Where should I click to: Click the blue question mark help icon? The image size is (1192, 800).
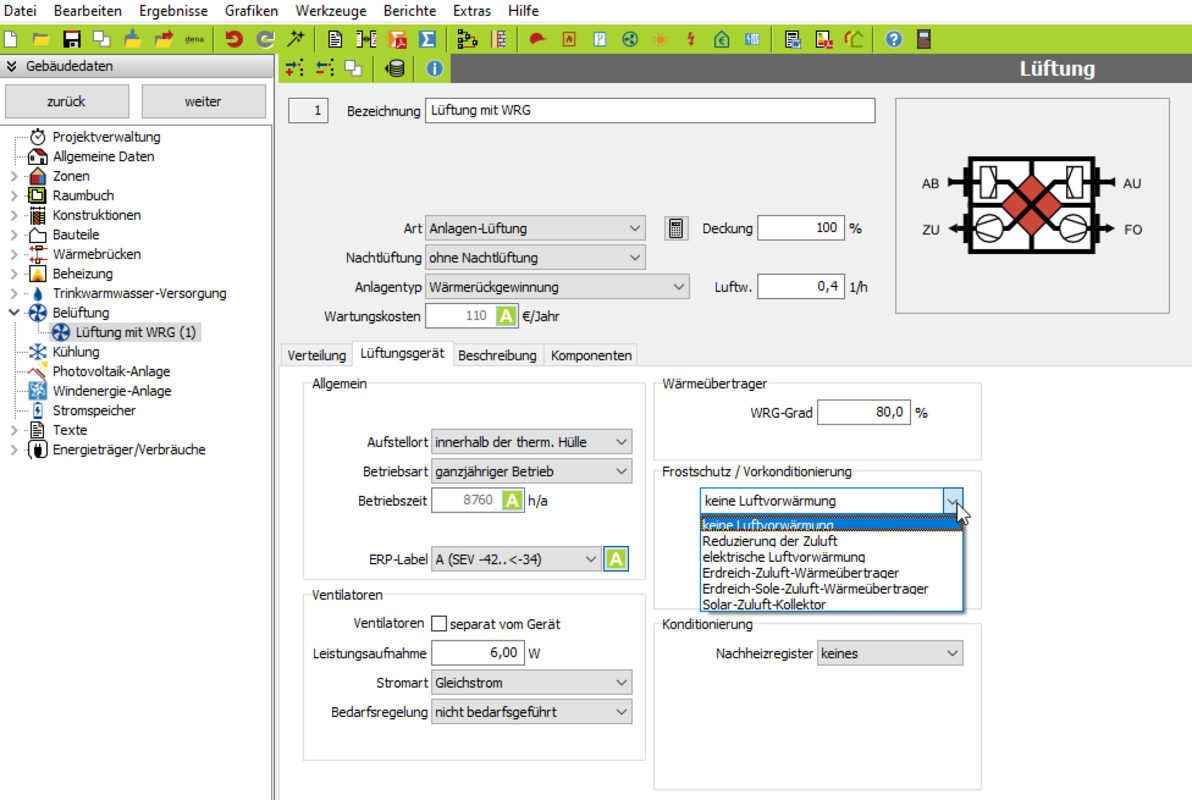(x=893, y=39)
